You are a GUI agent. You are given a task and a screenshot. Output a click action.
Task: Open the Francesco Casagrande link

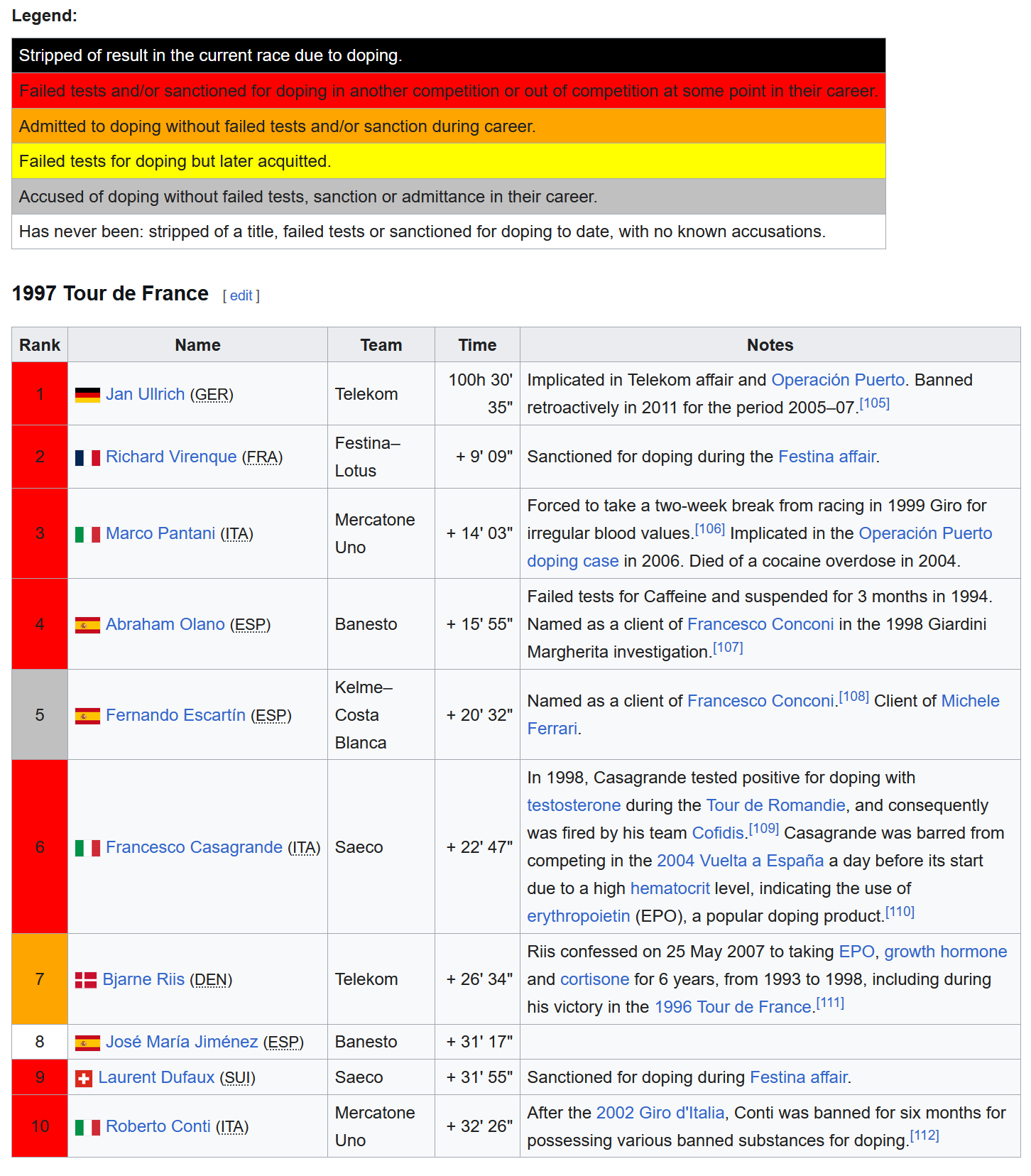pyautogui.click(x=194, y=847)
